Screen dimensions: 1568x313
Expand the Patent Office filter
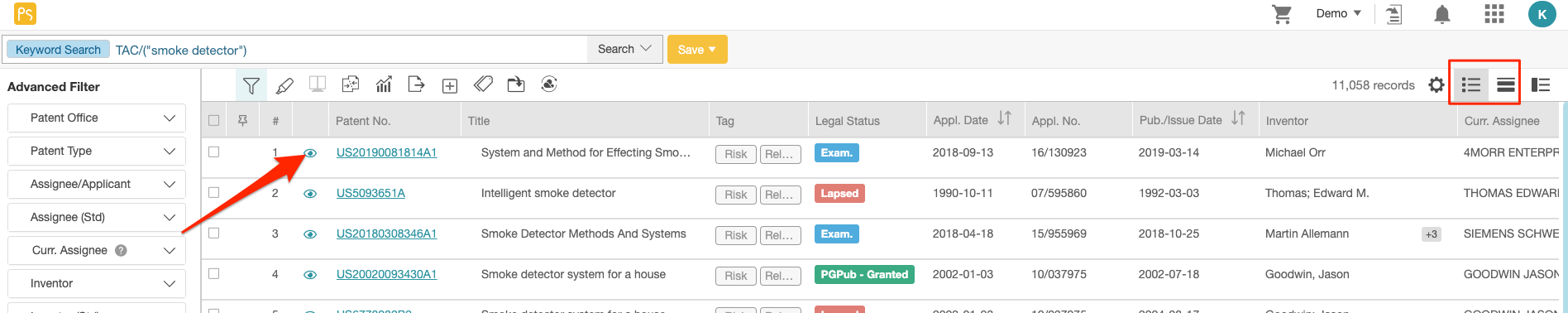pos(97,118)
